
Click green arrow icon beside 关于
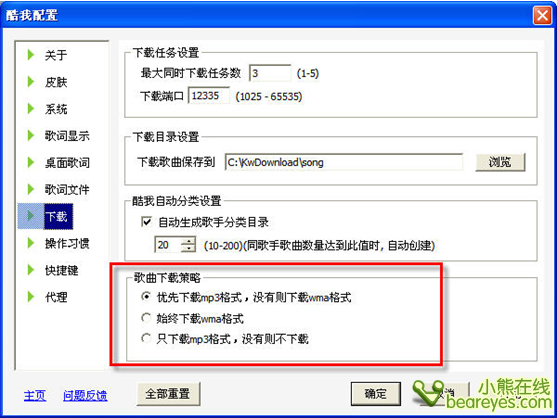(31, 55)
